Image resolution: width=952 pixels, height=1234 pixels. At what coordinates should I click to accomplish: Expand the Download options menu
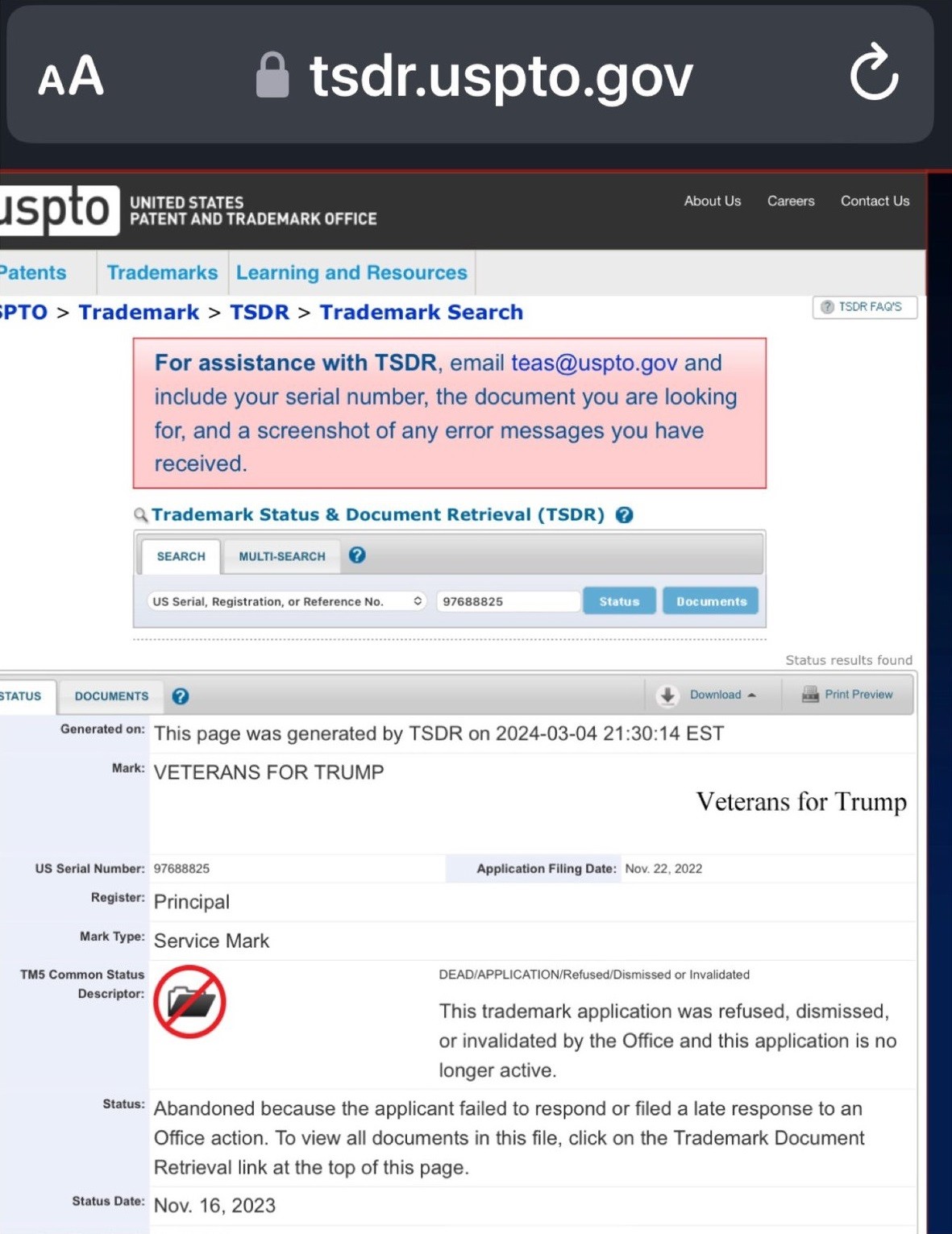coord(723,695)
